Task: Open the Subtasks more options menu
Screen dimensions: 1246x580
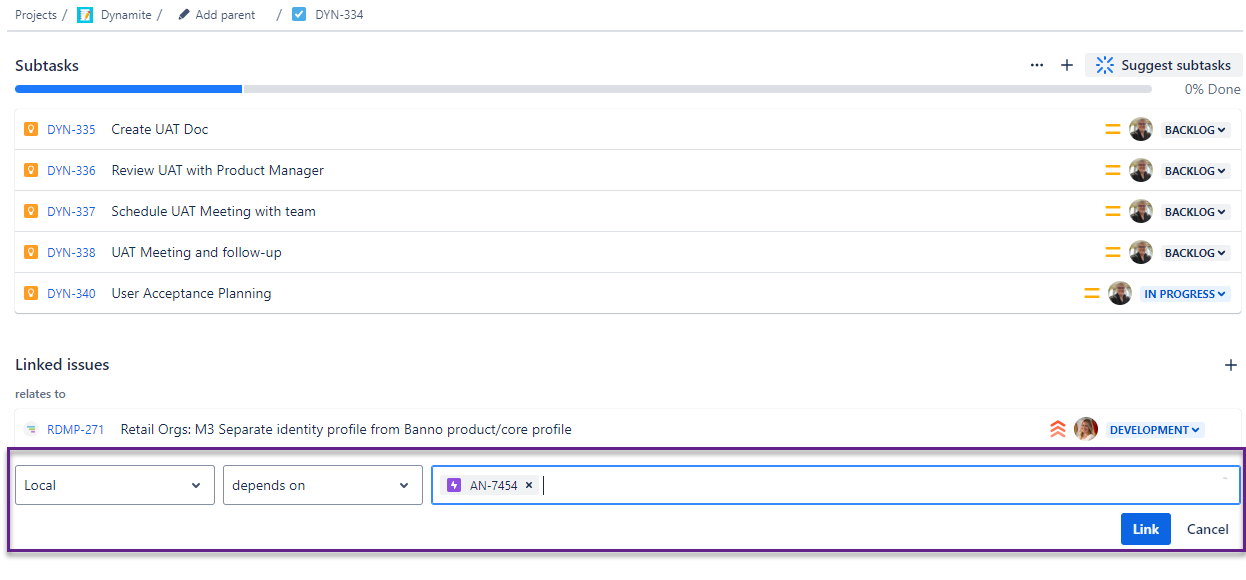Action: pyautogui.click(x=1036, y=64)
